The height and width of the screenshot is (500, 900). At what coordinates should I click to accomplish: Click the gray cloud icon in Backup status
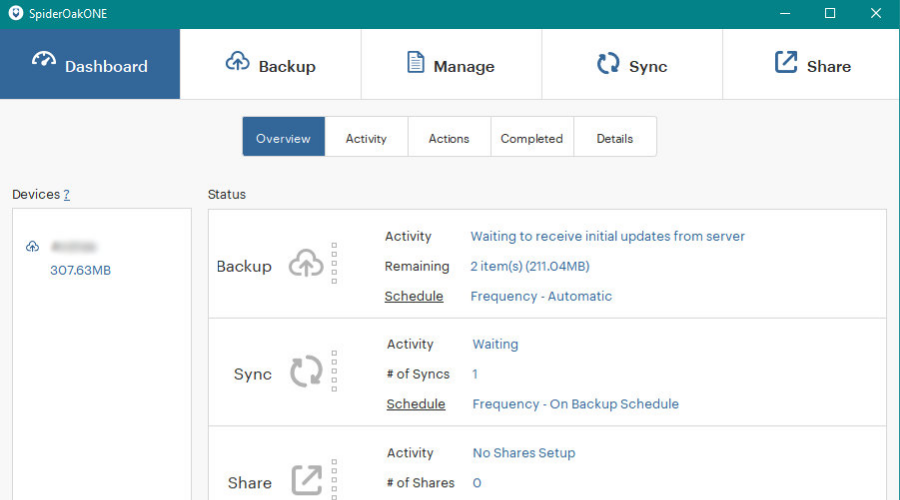coord(306,263)
